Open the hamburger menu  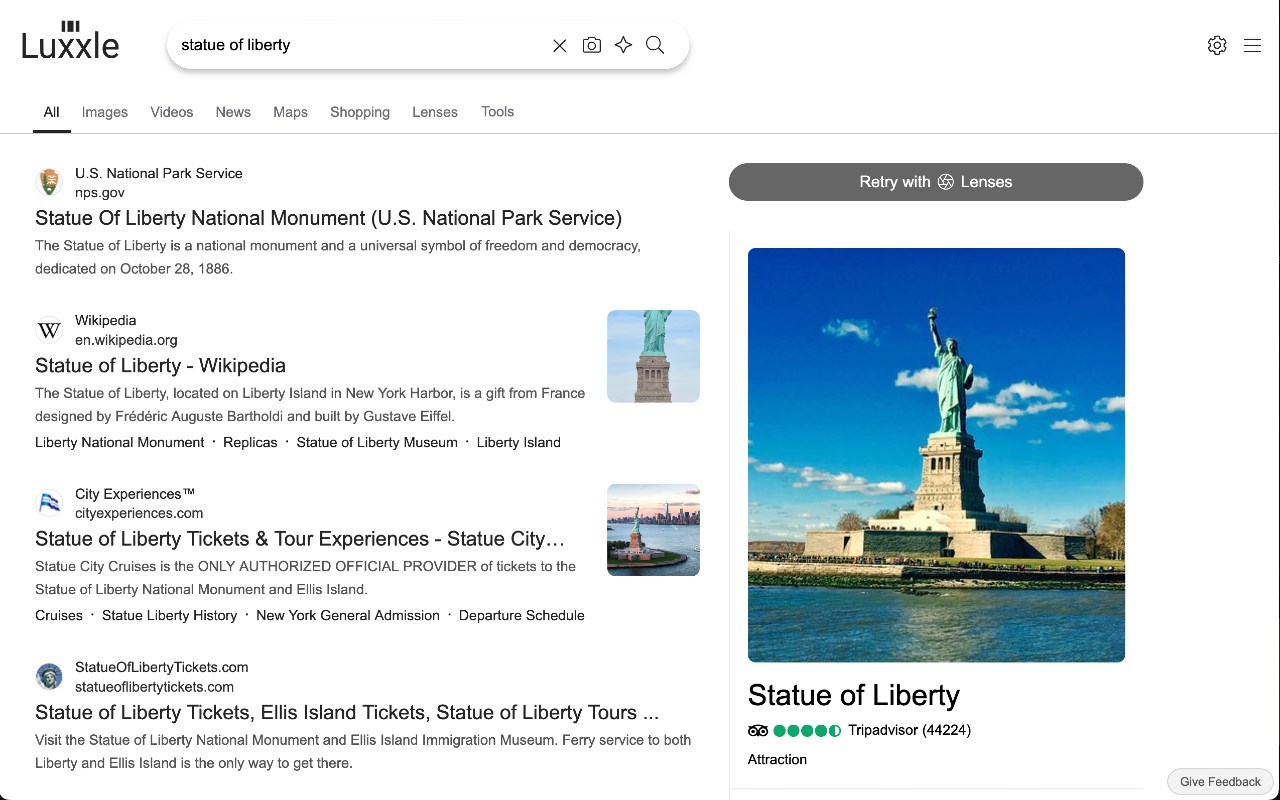coord(1252,45)
